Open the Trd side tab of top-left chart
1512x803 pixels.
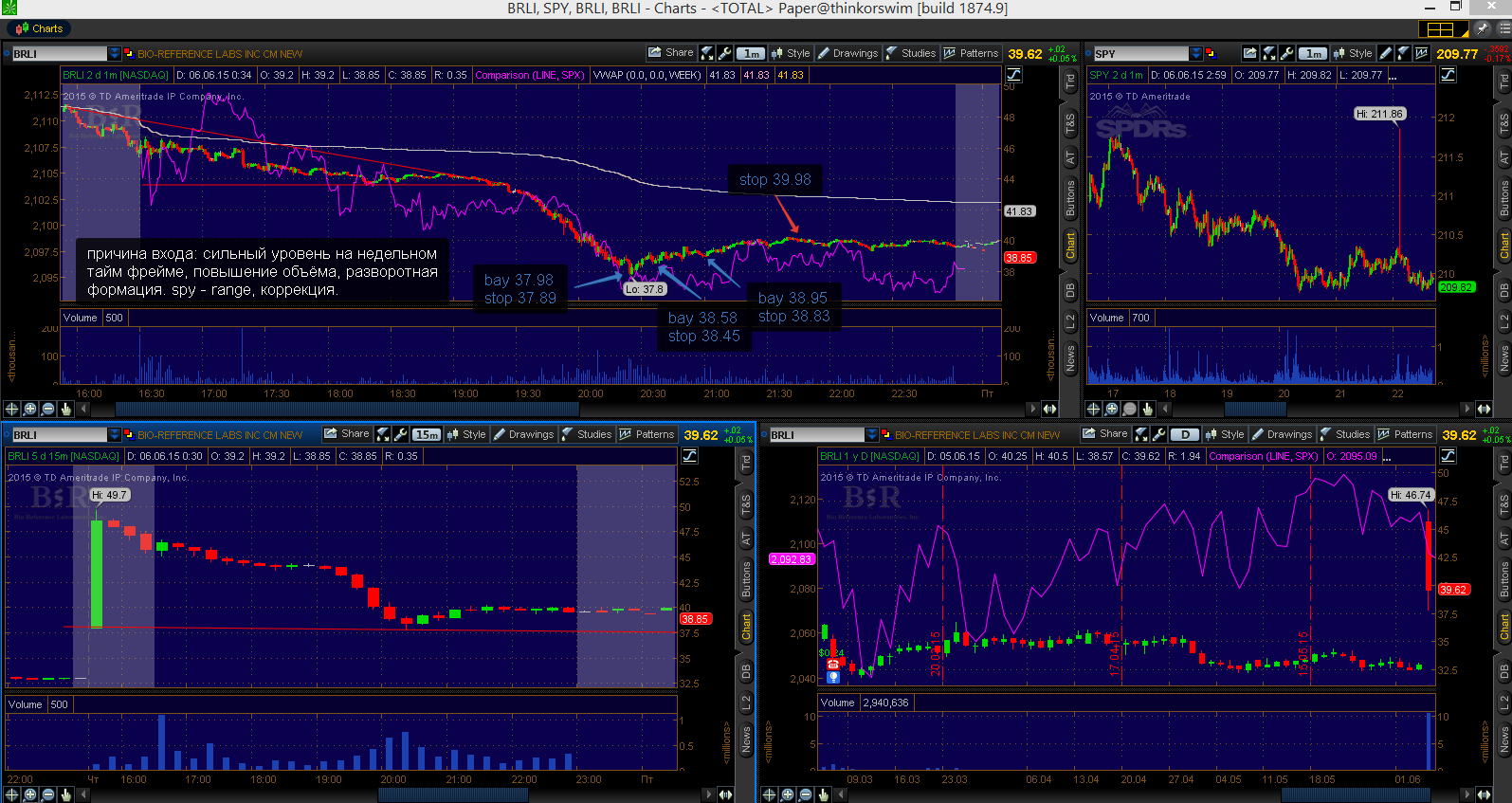(x=1070, y=82)
